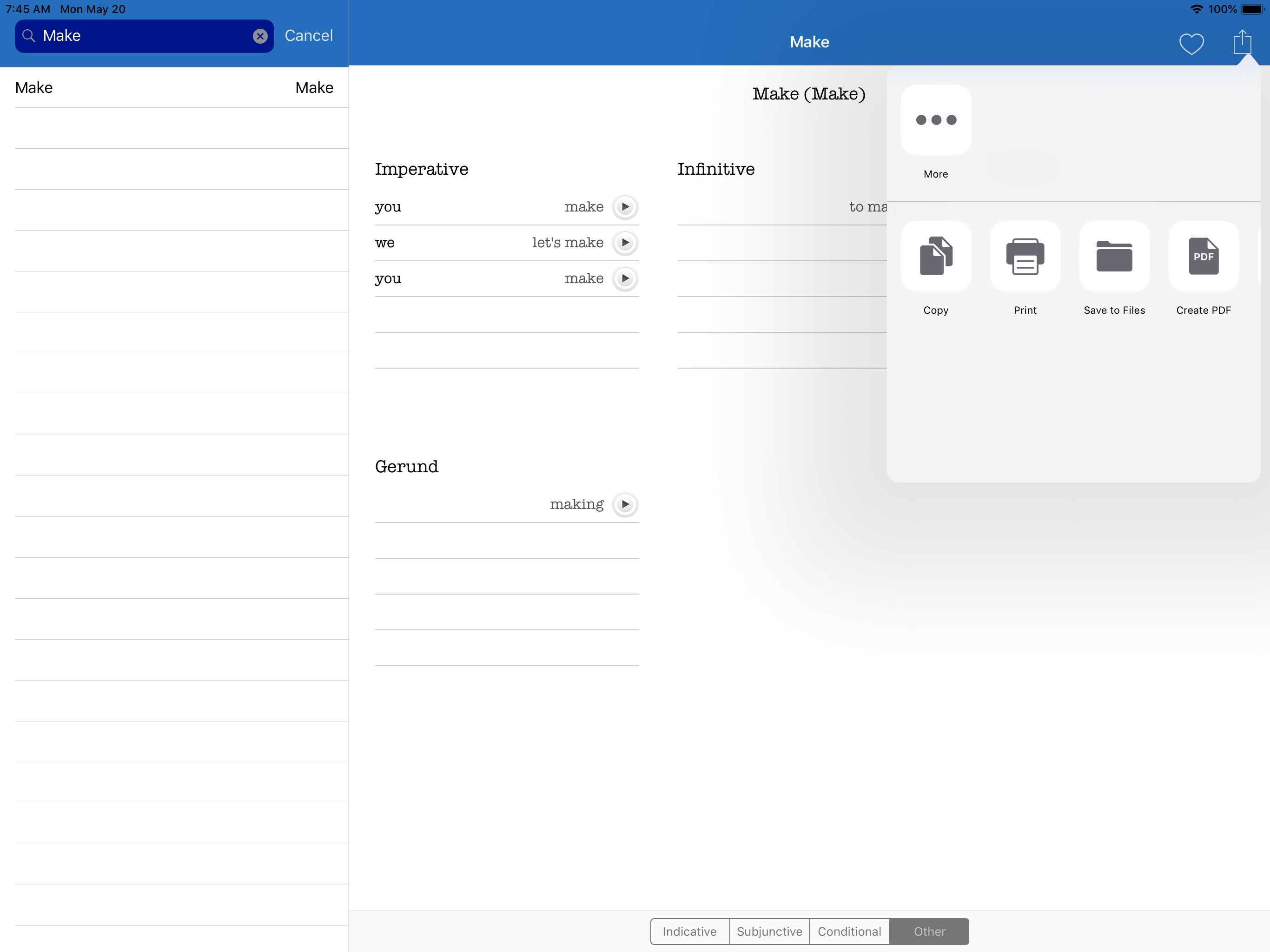Focus the Make search field
Viewport: 1270px width, 952px height.
tap(144, 36)
